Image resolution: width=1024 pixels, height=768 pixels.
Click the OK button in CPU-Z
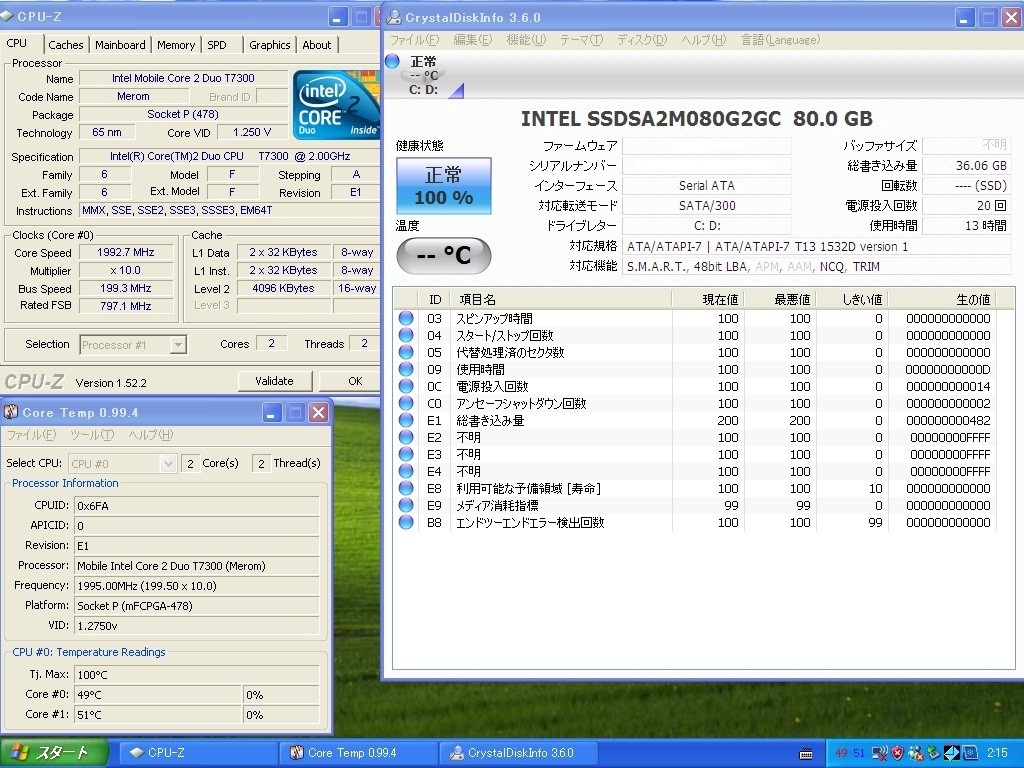[x=354, y=381]
